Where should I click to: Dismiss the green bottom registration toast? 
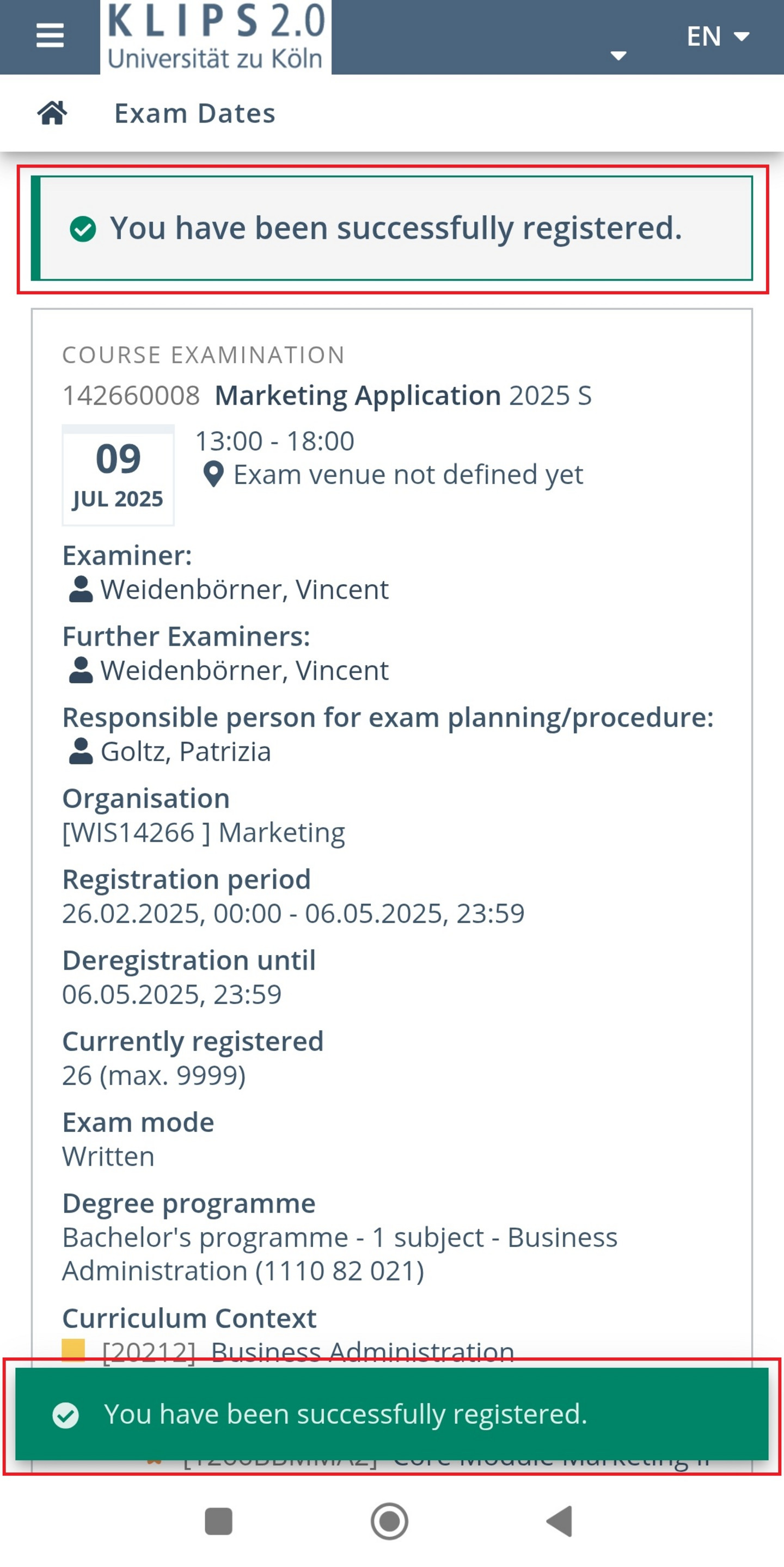[x=391, y=1413]
